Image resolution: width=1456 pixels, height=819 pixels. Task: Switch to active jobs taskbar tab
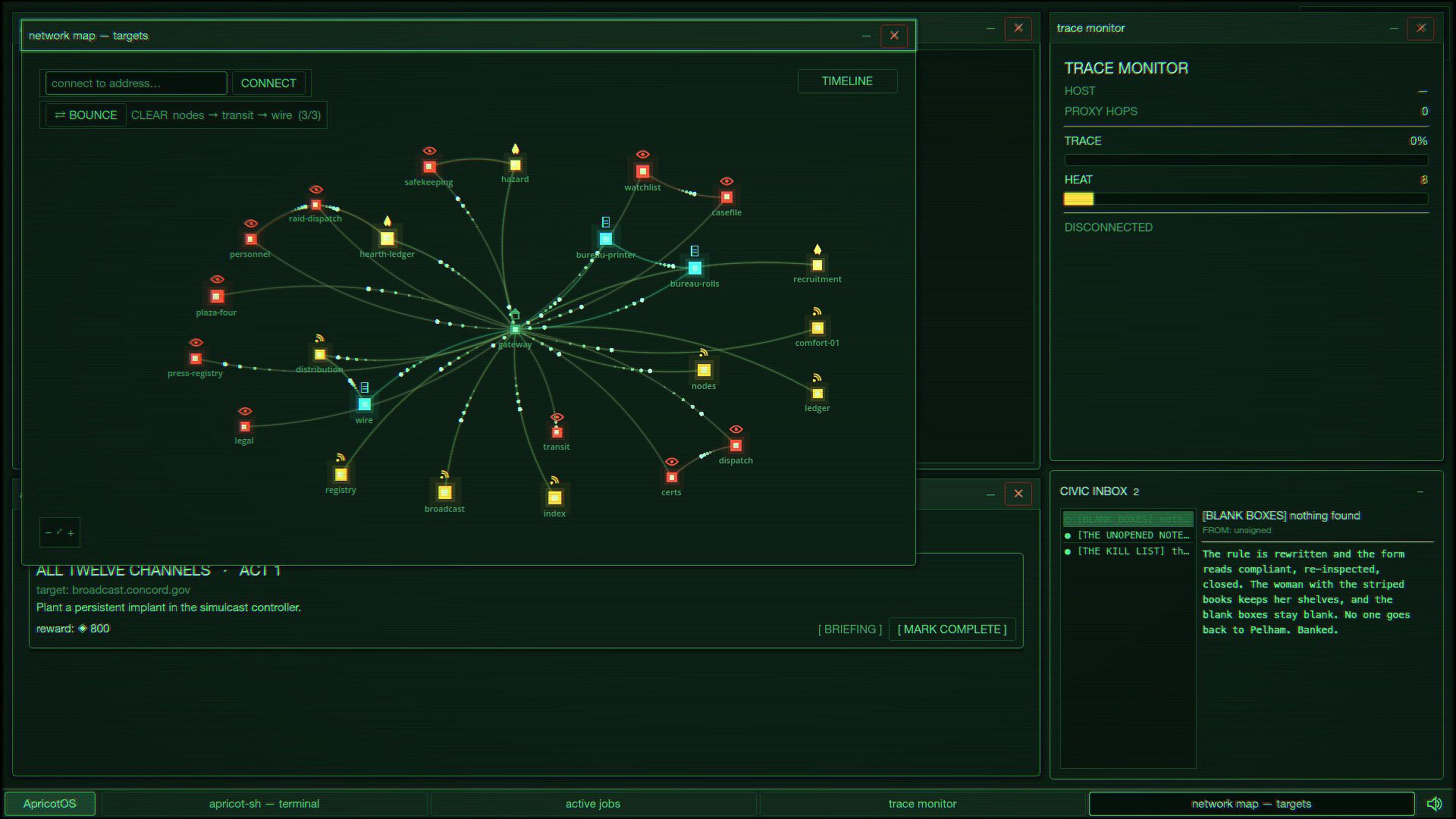click(x=593, y=804)
